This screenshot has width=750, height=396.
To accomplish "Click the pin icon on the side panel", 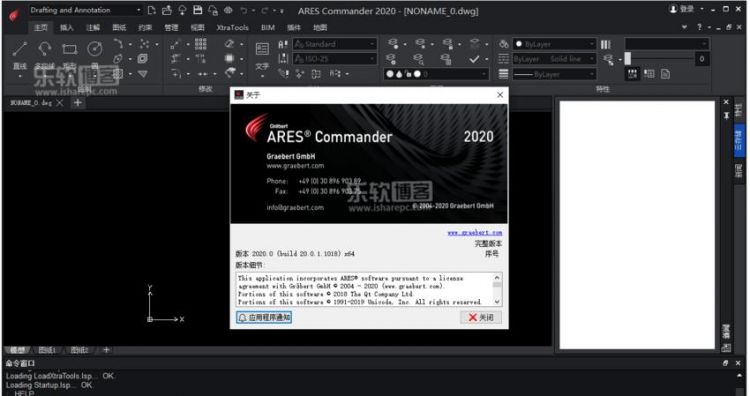I will click(726, 116).
